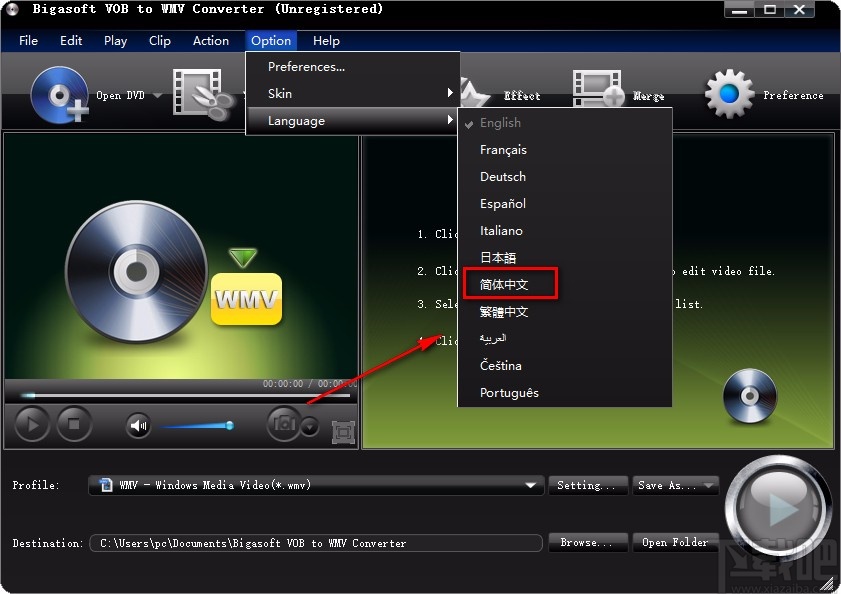The height and width of the screenshot is (594, 841).
Task: Open Preference via the gear icon
Action: pyautogui.click(x=730, y=90)
